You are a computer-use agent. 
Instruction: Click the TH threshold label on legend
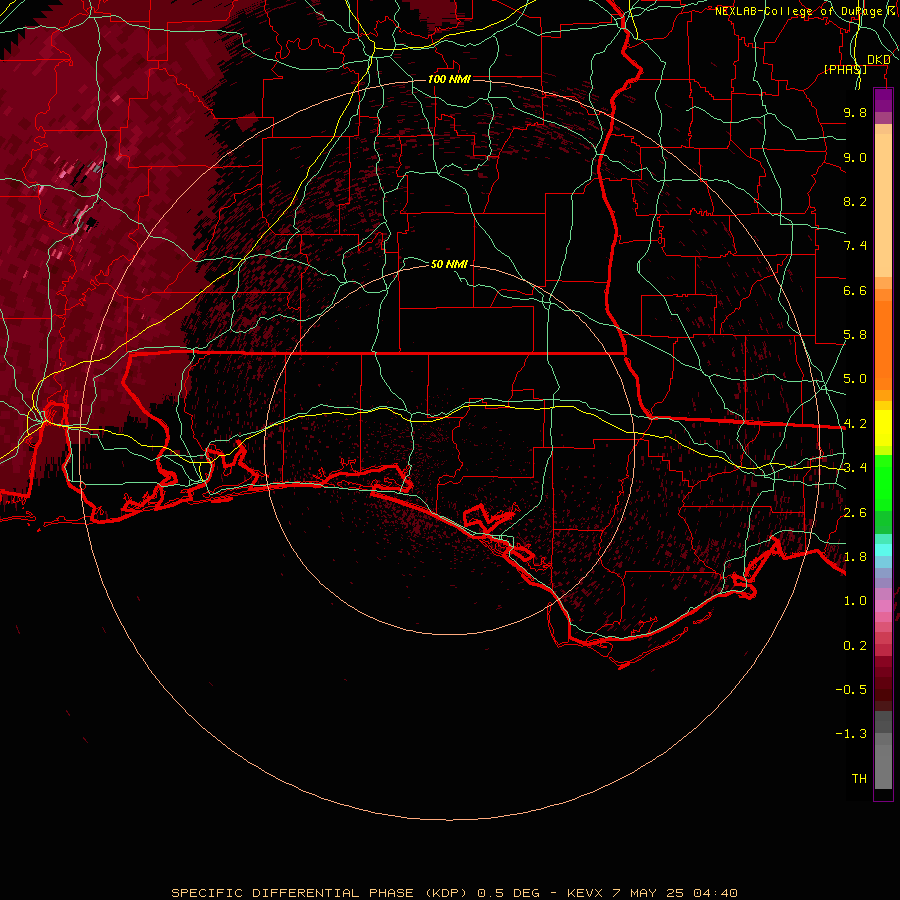point(859,779)
